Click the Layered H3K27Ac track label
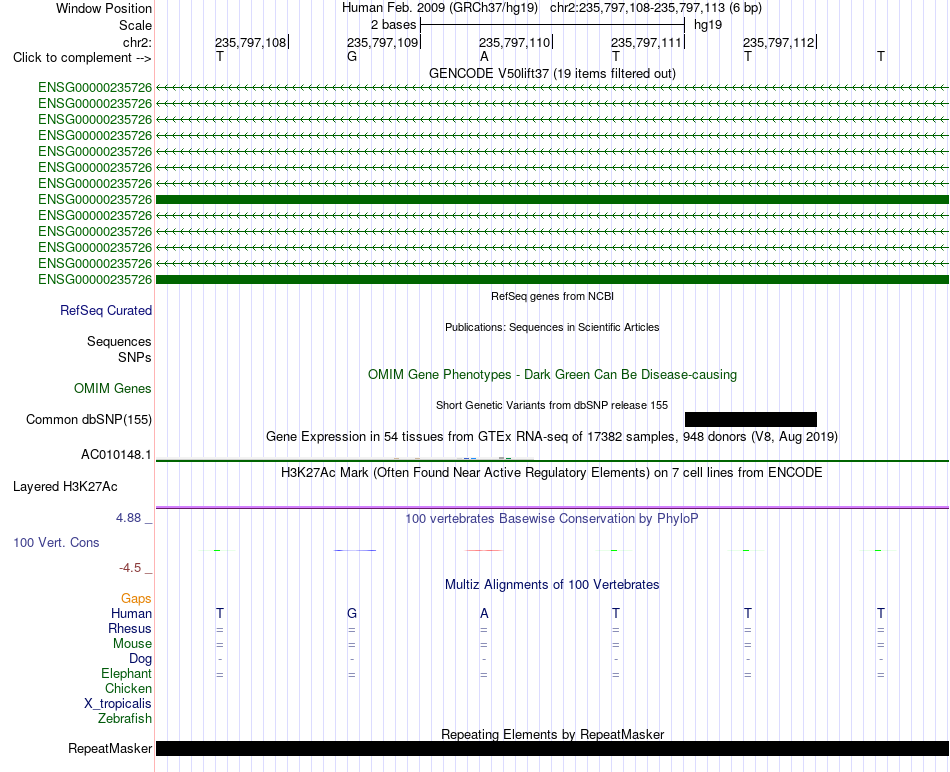The width and height of the screenshot is (950, 772). (65, 487)
